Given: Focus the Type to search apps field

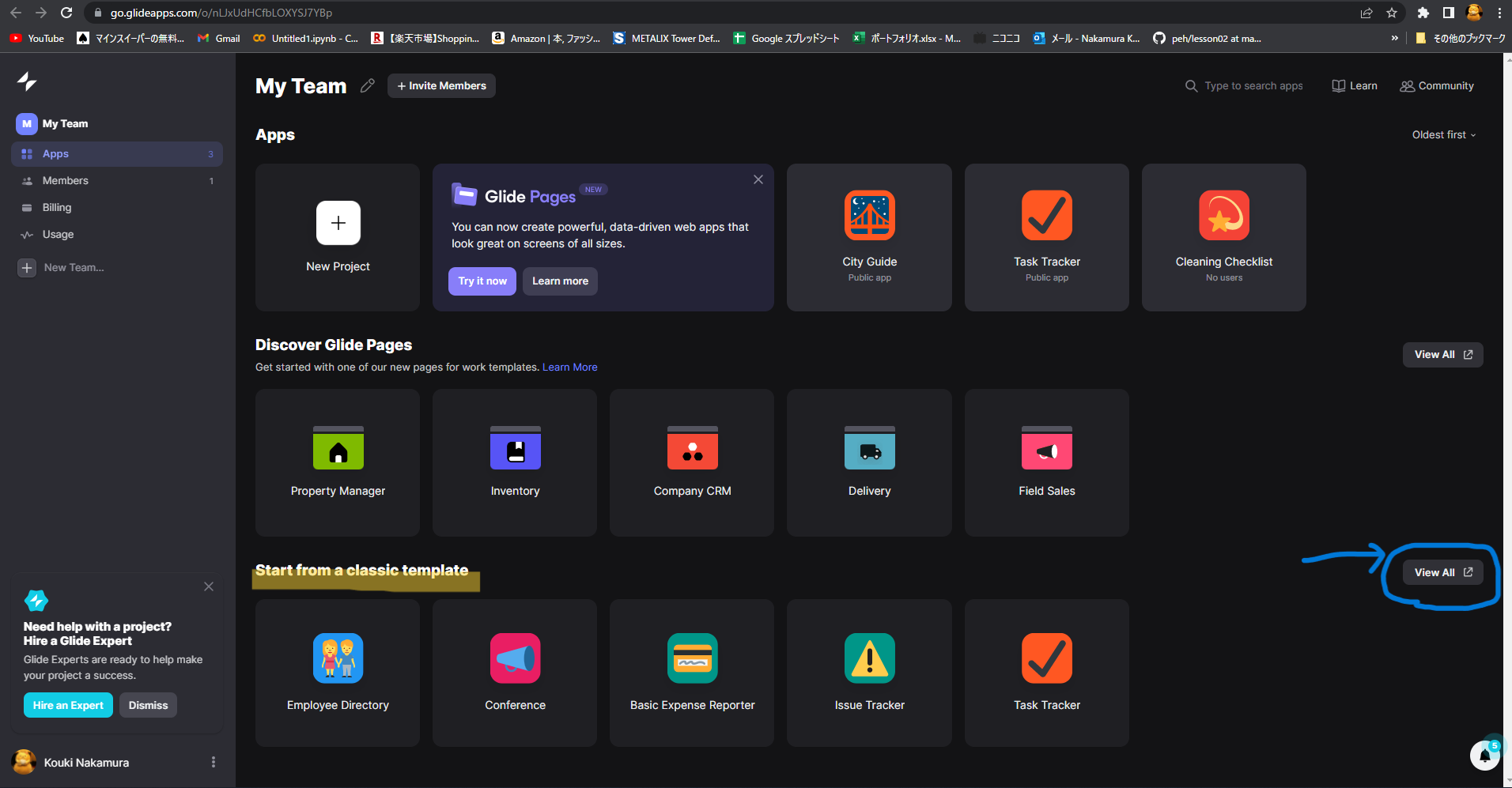Looking at the screenshot, I should pyautogui.click(x=1244, y=86).
